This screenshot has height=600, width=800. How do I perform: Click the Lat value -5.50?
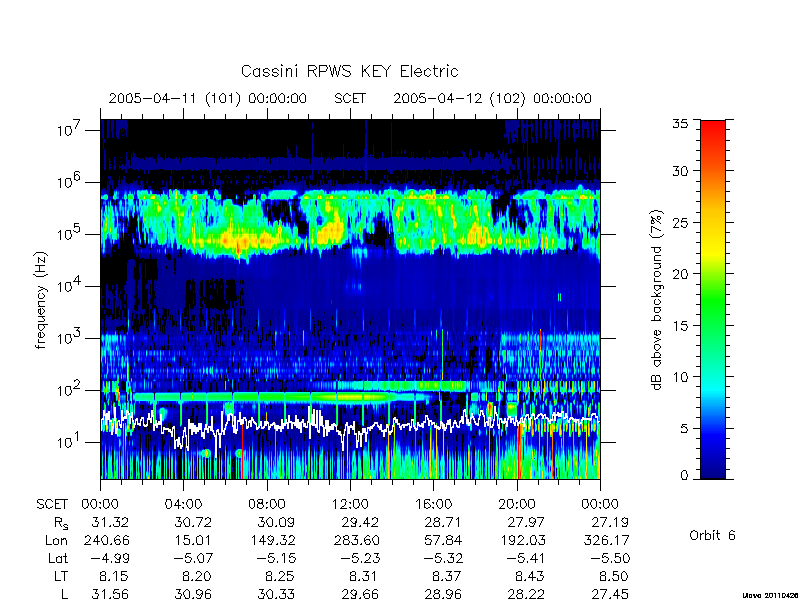pos(610,558)
